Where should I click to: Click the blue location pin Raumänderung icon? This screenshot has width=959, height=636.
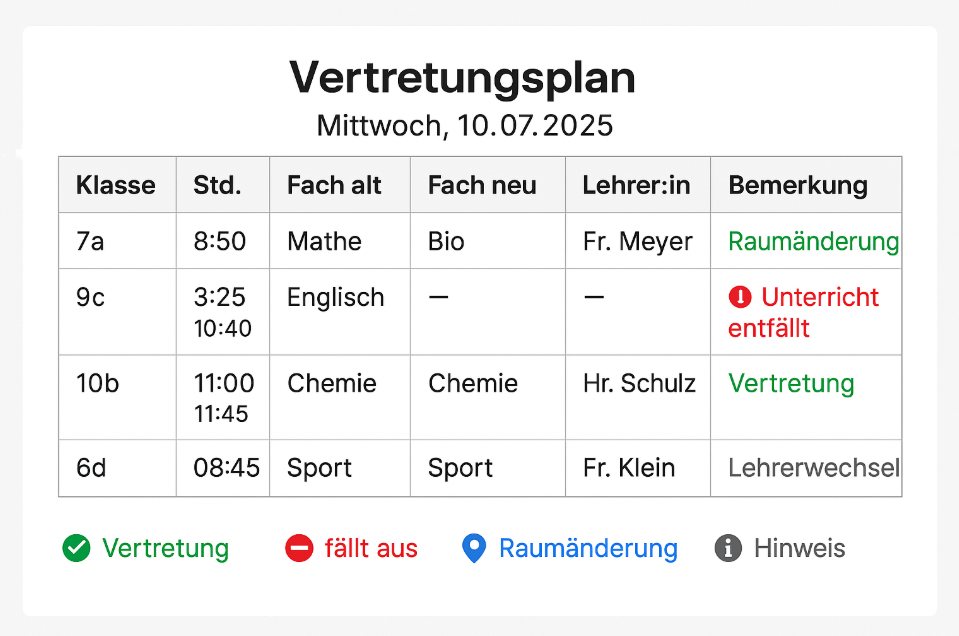click(474, 548)
